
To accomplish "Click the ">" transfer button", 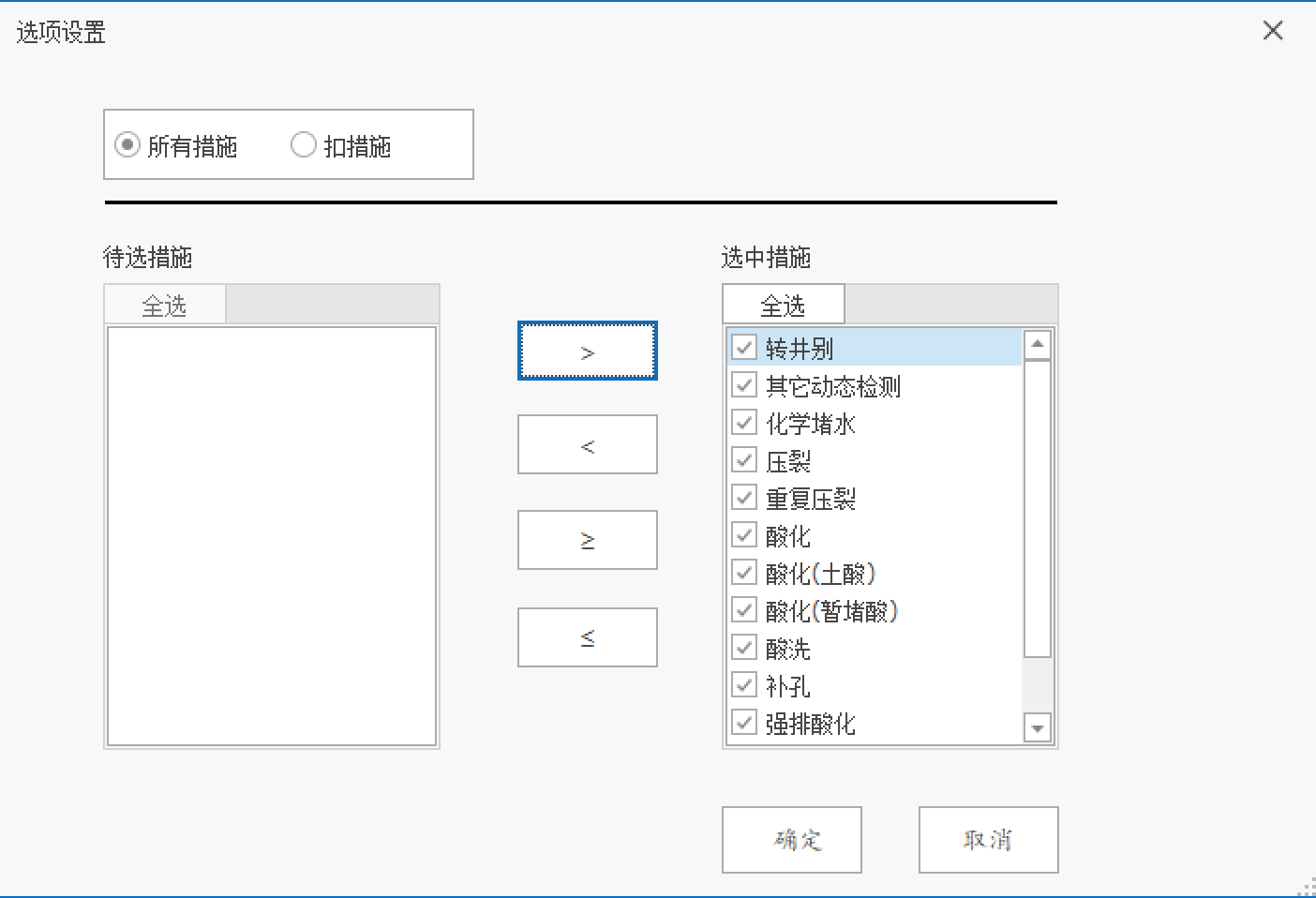I will 587,351.
